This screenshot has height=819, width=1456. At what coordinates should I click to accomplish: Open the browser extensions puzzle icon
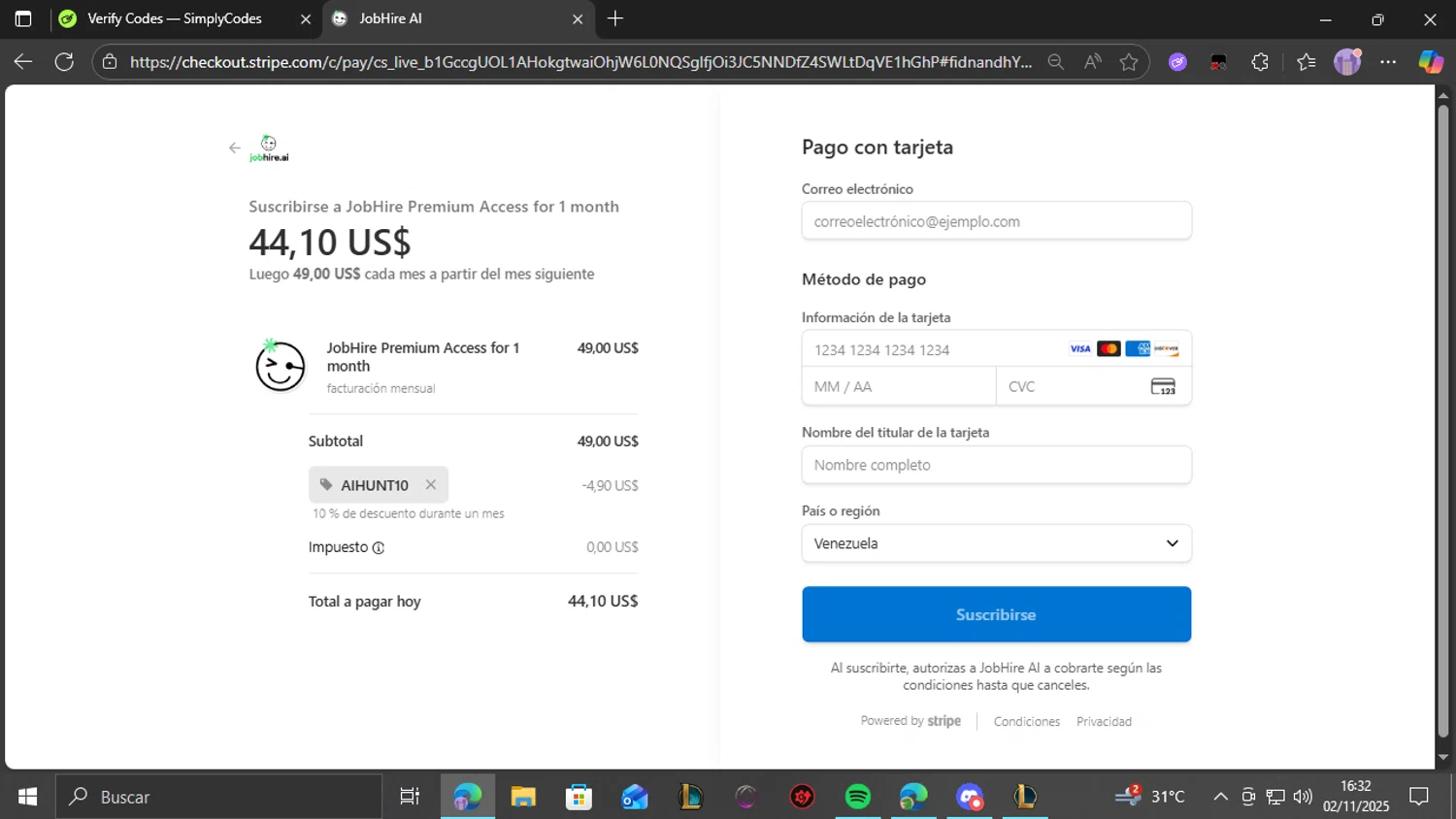point(1260,62)
